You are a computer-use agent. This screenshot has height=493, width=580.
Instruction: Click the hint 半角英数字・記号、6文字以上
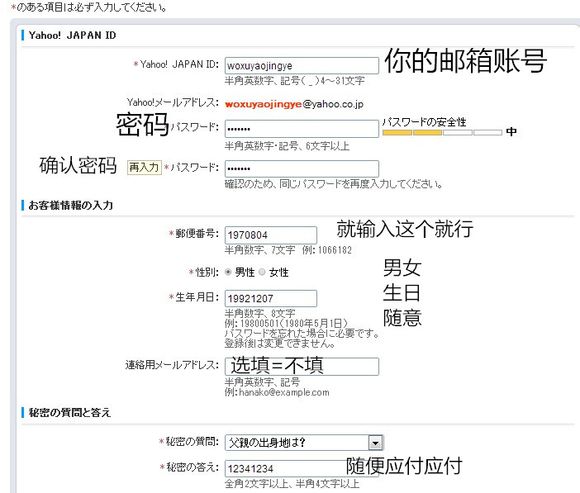[x=287, y=146]
